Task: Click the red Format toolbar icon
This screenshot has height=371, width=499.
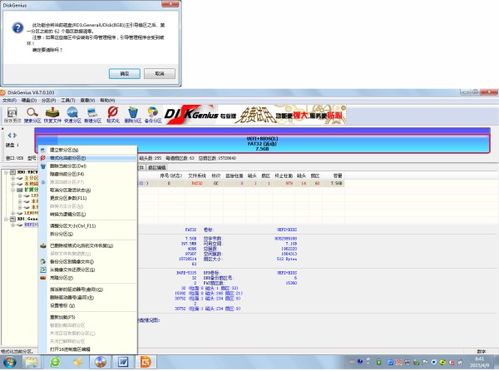Action: [x=113, y=115]
